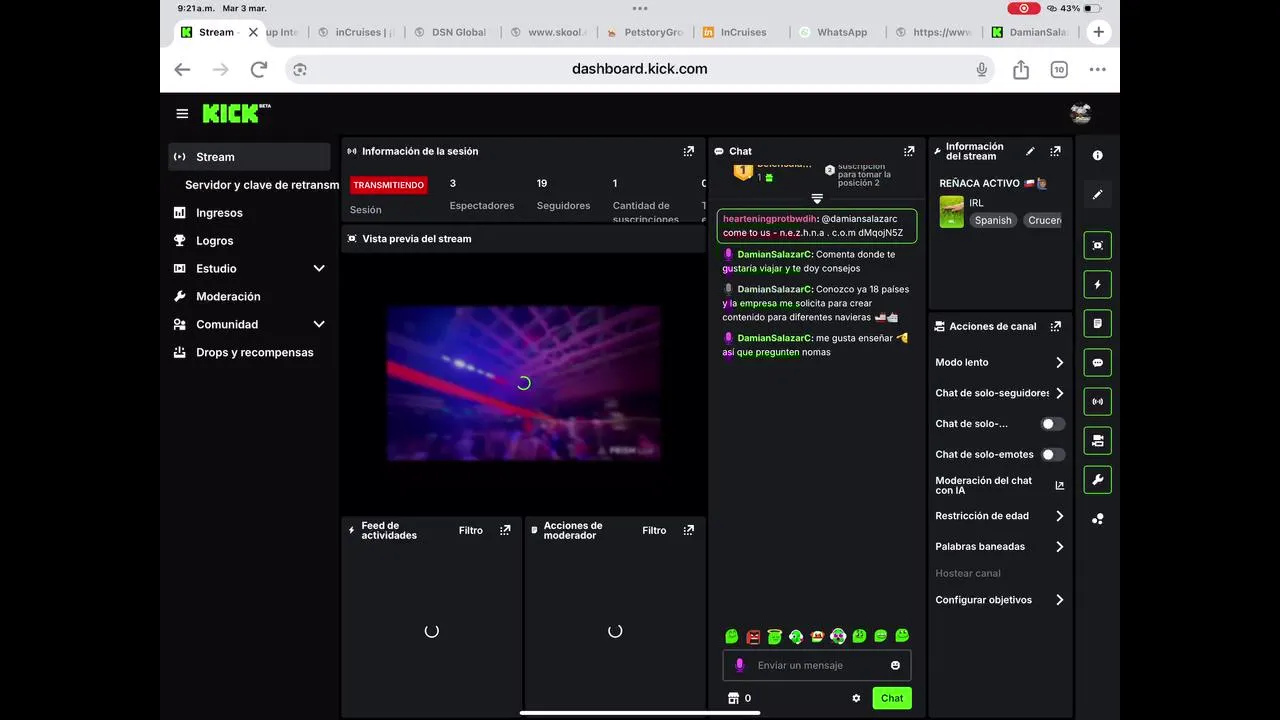Select Stream in the sidebar
The height and width of the screenshot is (720, 1280).
pos(250,157)
